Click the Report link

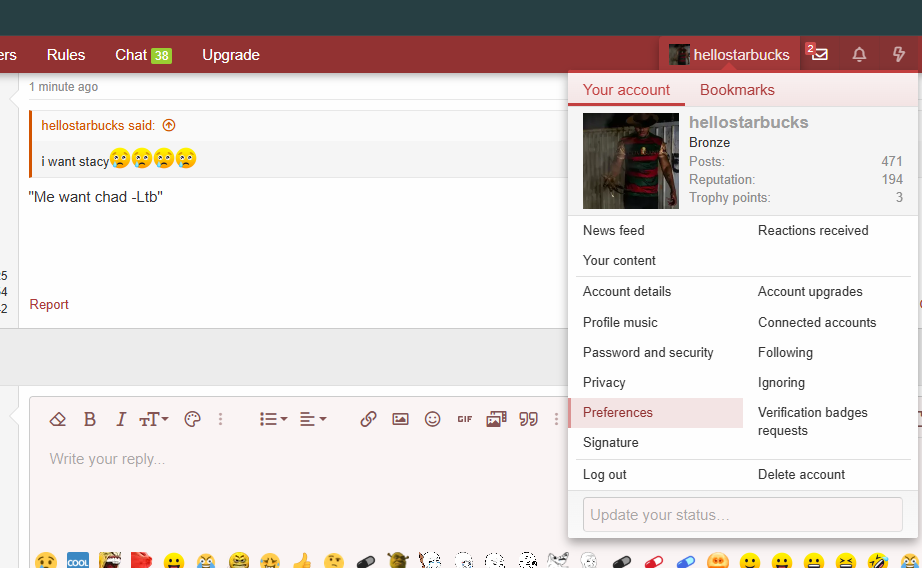(49, 305)
